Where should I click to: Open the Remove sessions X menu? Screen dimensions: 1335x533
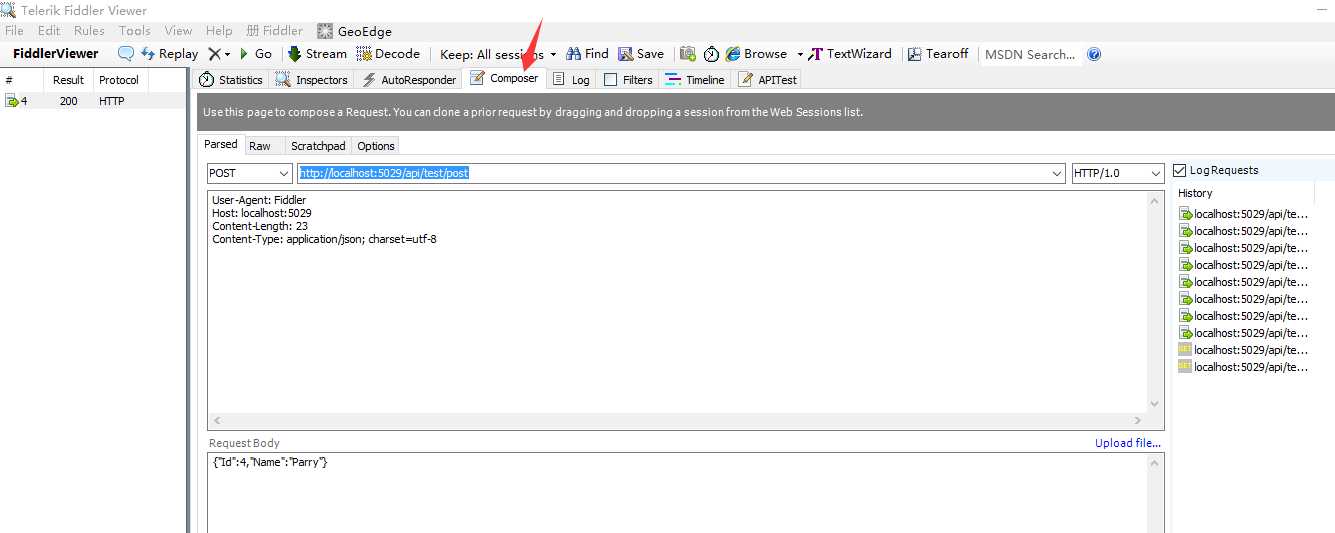tap(219, 54)
